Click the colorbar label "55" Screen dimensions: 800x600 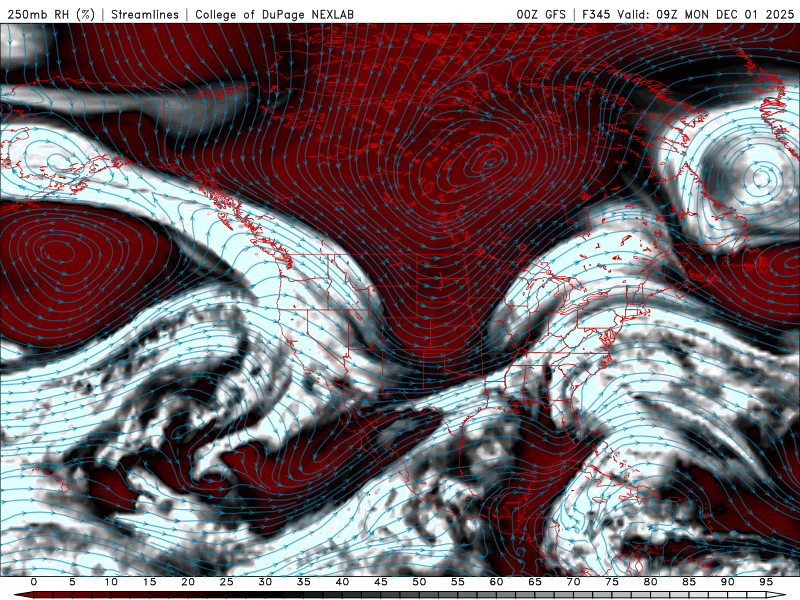coord(458,582)
